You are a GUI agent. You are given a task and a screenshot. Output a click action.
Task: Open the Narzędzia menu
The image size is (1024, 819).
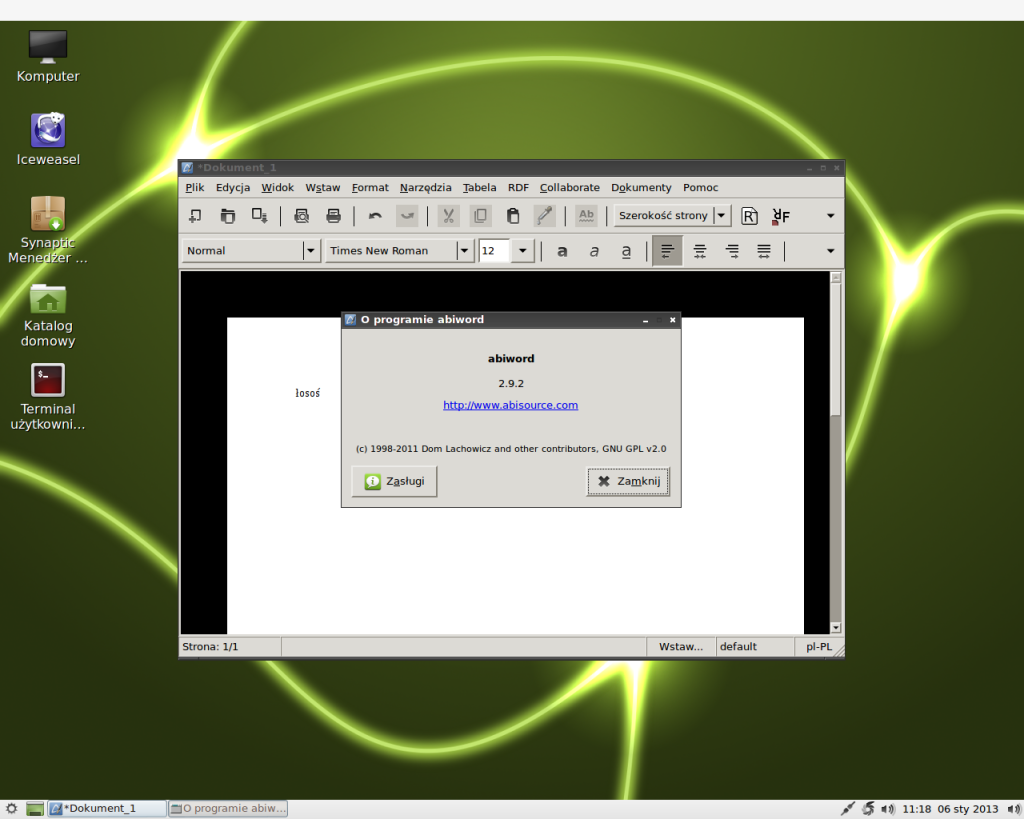(425, 187)
